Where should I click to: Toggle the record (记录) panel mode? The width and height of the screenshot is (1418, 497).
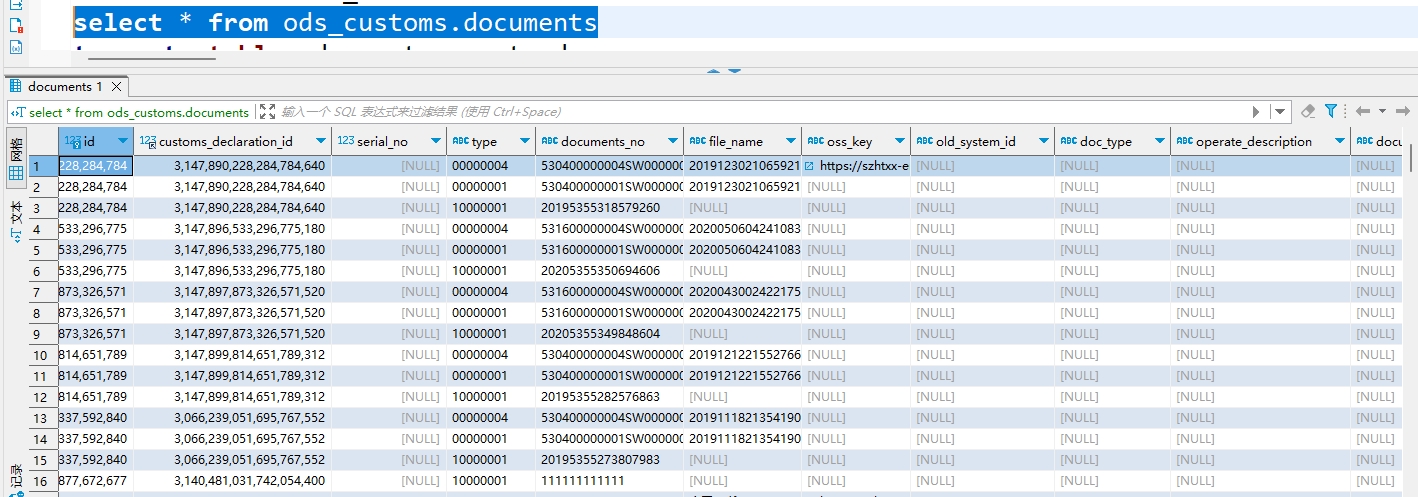click(16, 478)
